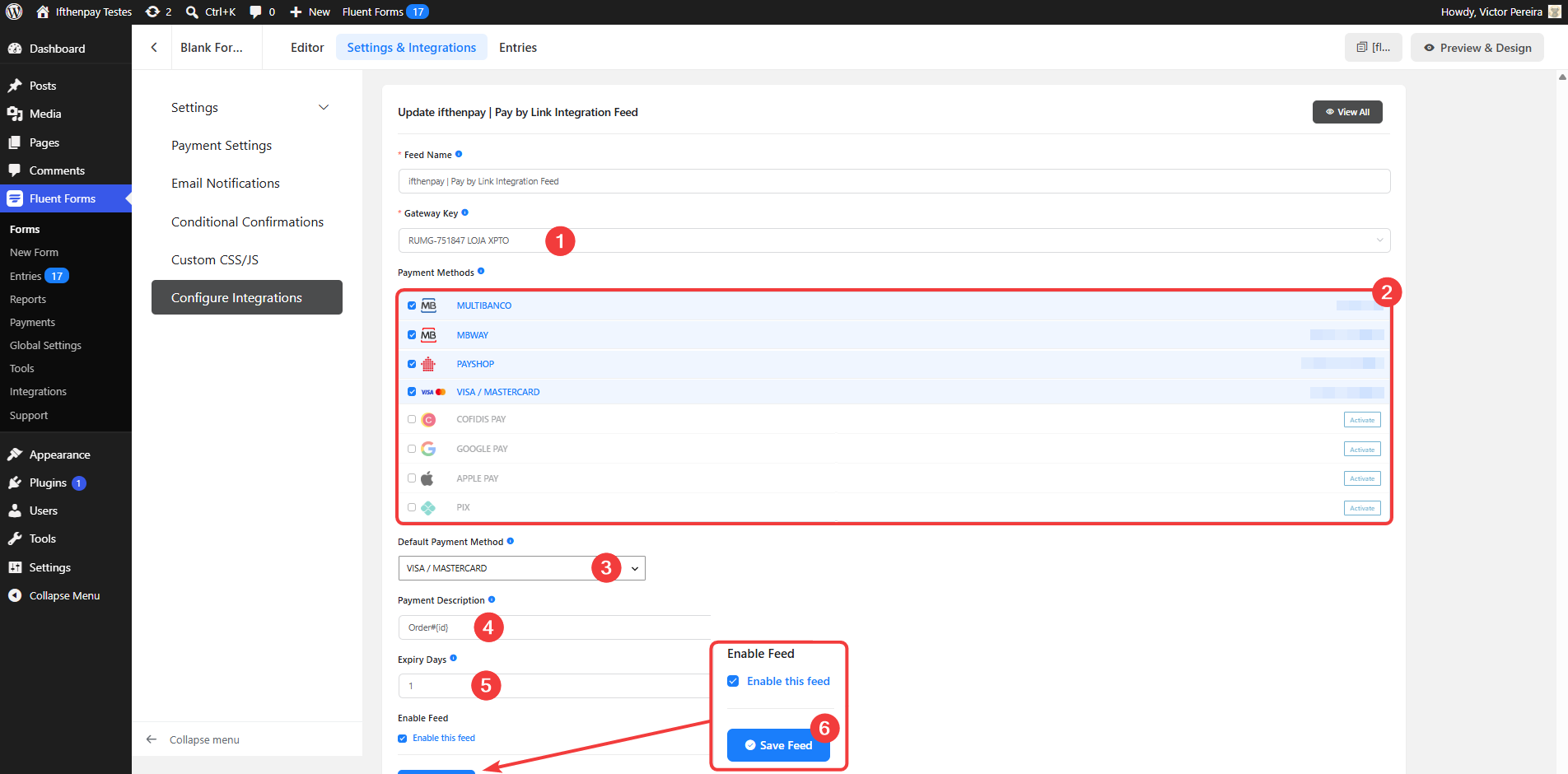Click Victor Pereira's avatar
Screen dimensions: 1568x774
1554,12
